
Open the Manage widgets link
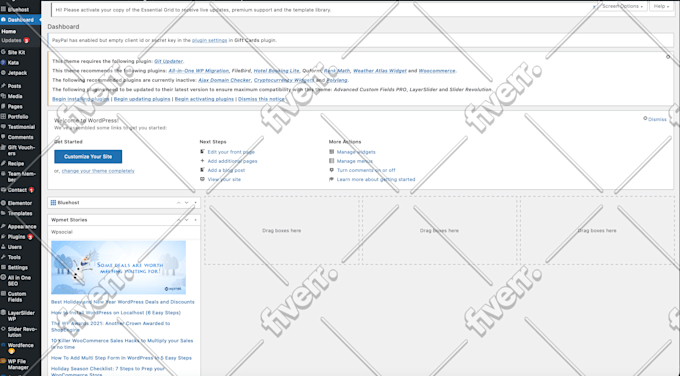[356, 152]
